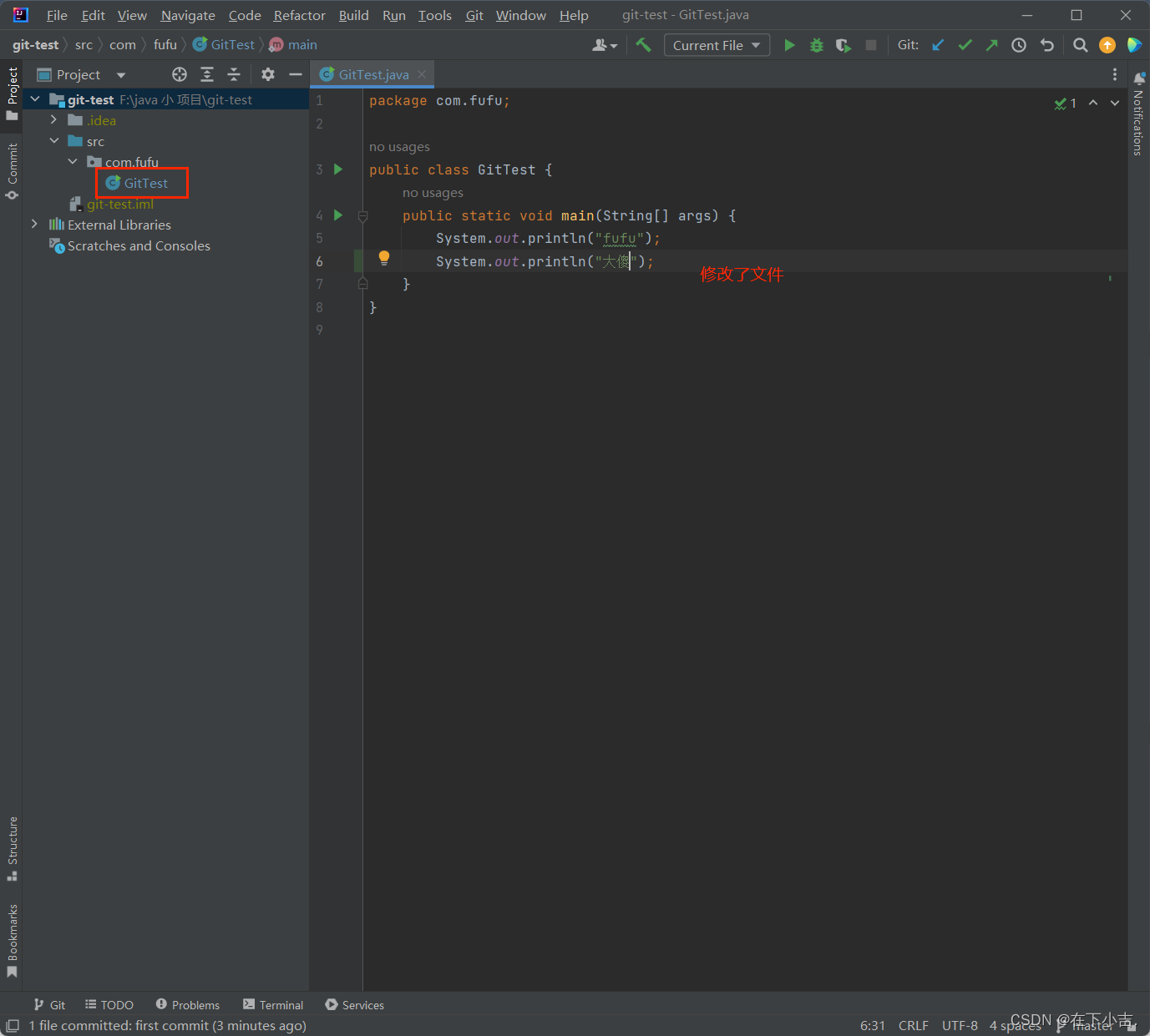Click the 6:31 caret position indicator
The width and height of the screenshot is (1150, 1036).
[873, 1026]
